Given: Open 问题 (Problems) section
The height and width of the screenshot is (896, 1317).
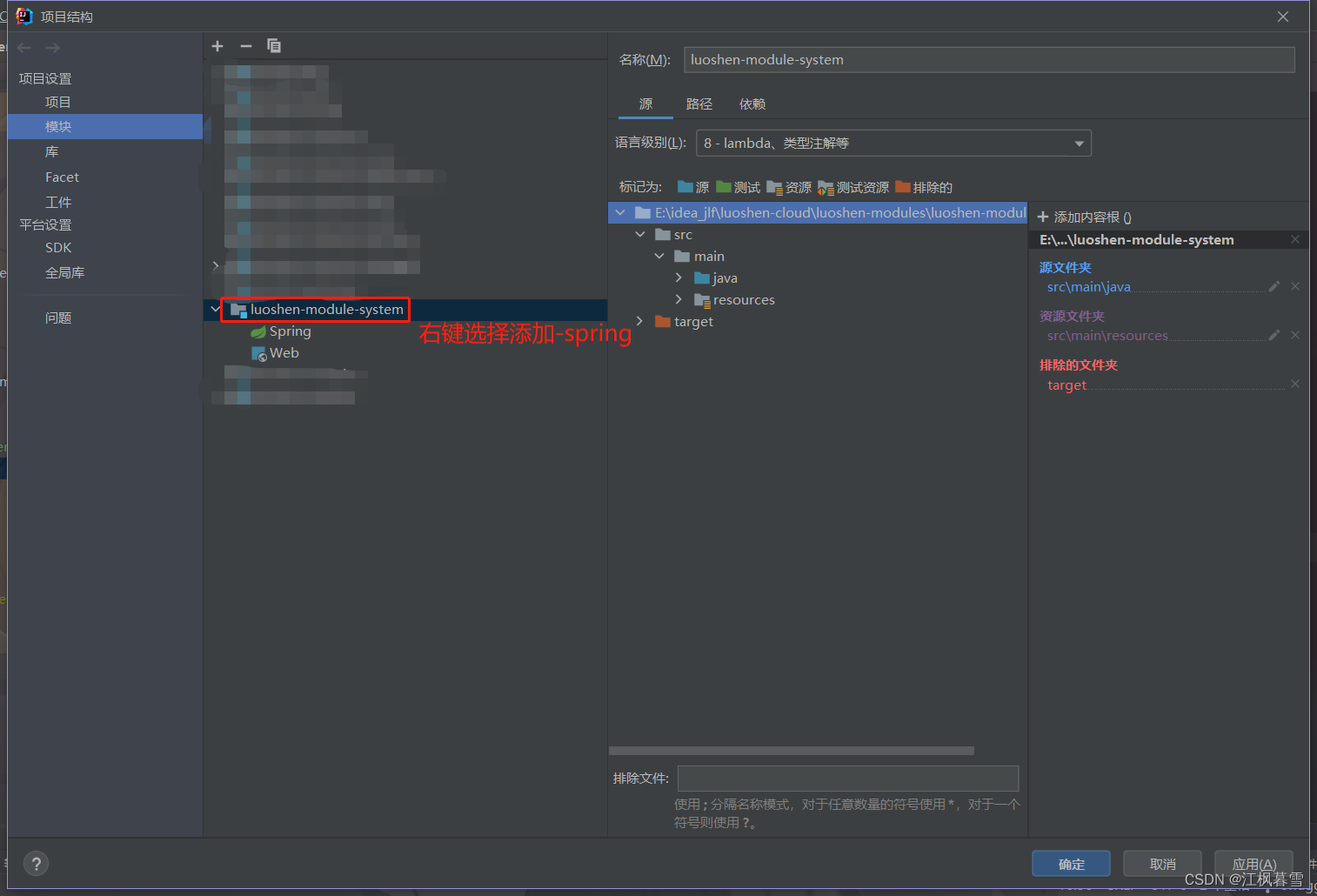Looking at the screenshot, I should pos(58,318).
